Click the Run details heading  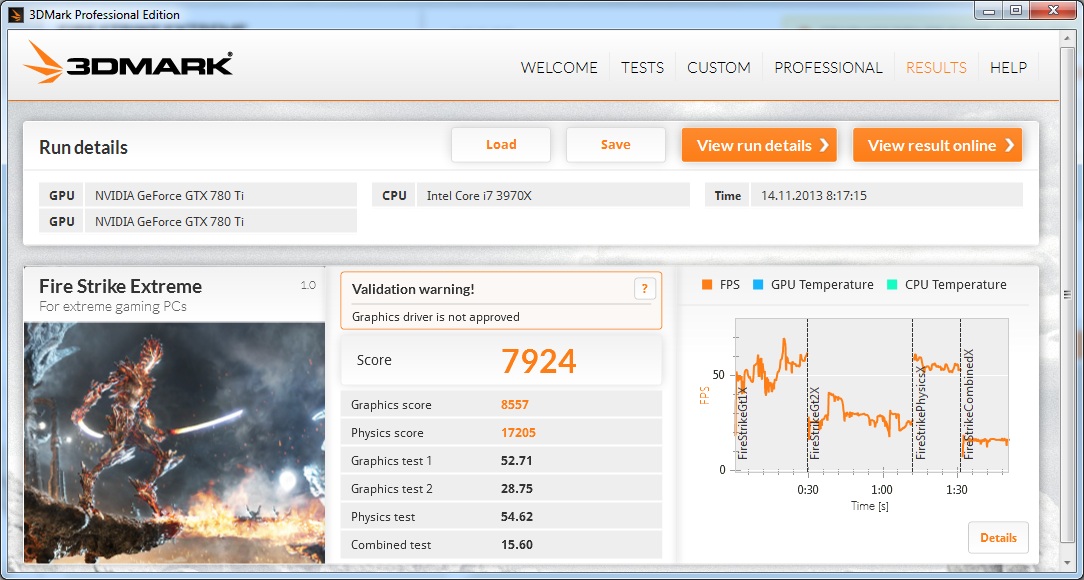[84, 147]
